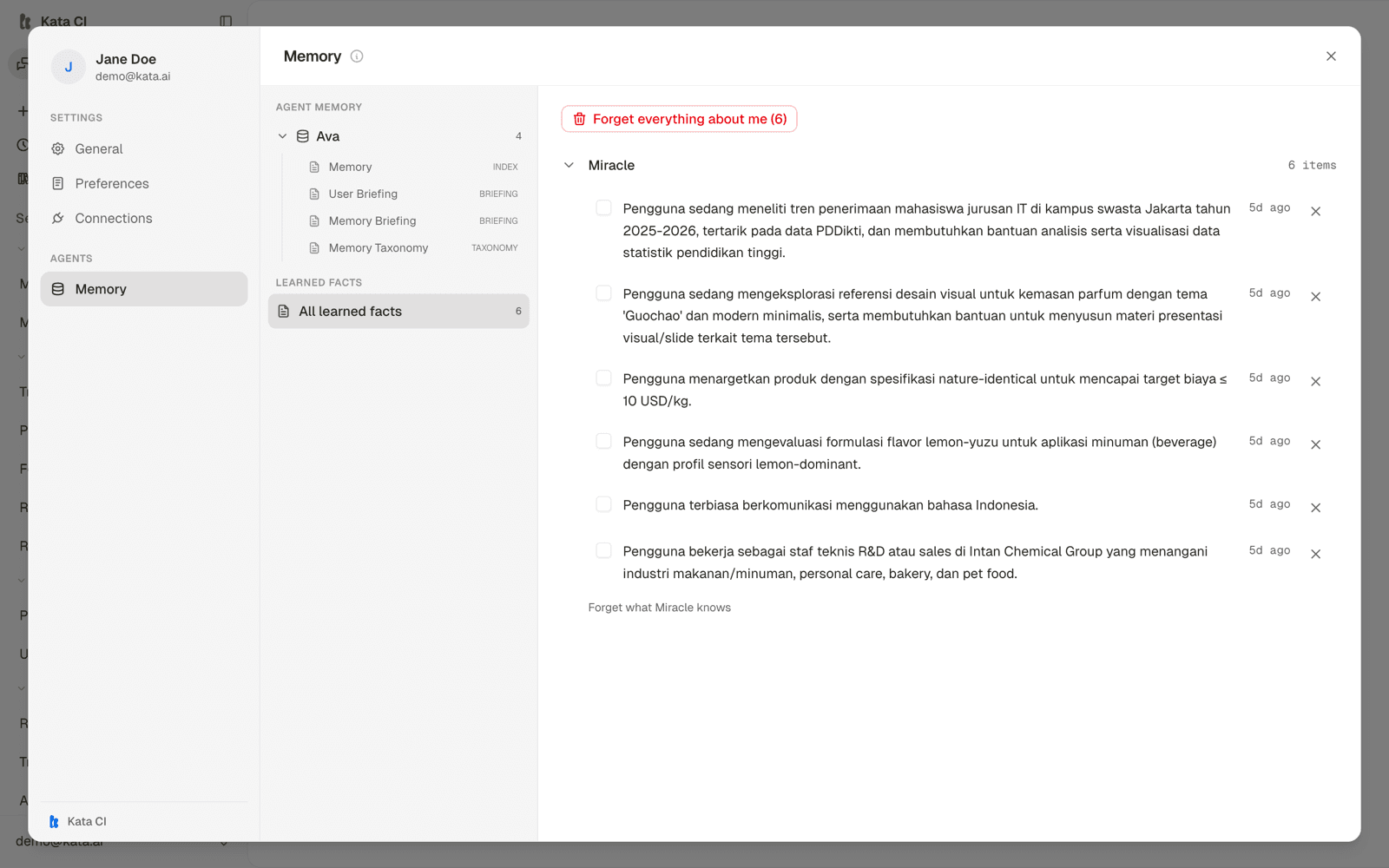The width and height of the screenshot is (1389, 868).
Task: Go to Preferences settings
Action: click(144, 184)
